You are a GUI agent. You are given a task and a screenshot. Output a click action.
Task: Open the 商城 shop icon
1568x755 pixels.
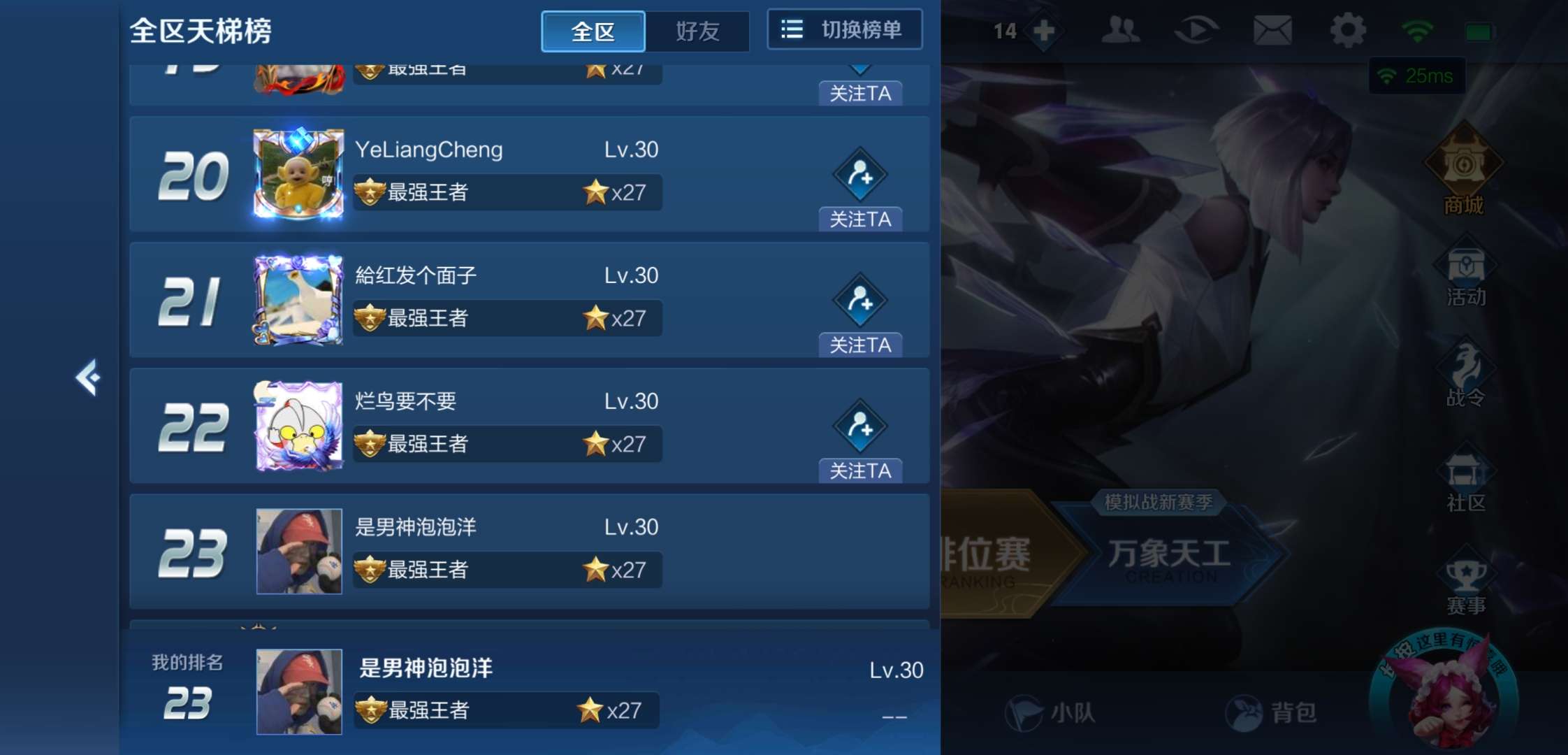[x=1464, y=169]
